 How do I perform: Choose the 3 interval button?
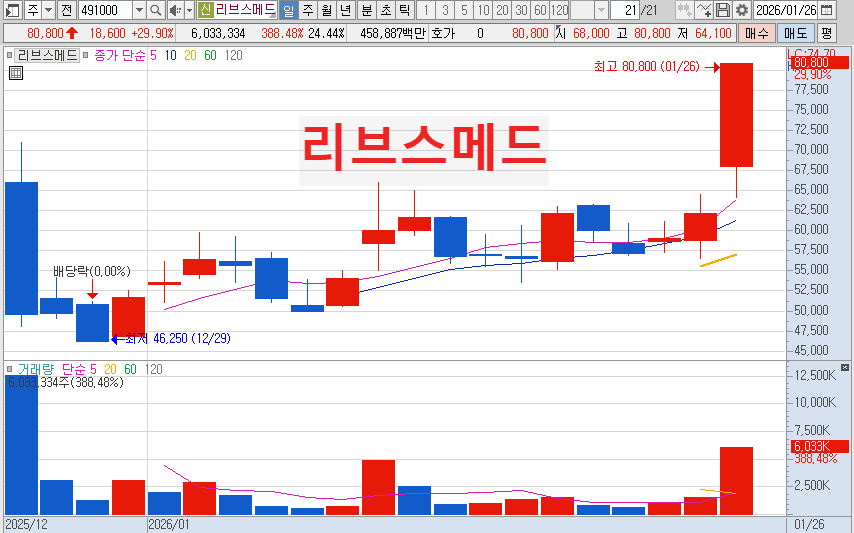coord(445,10)
